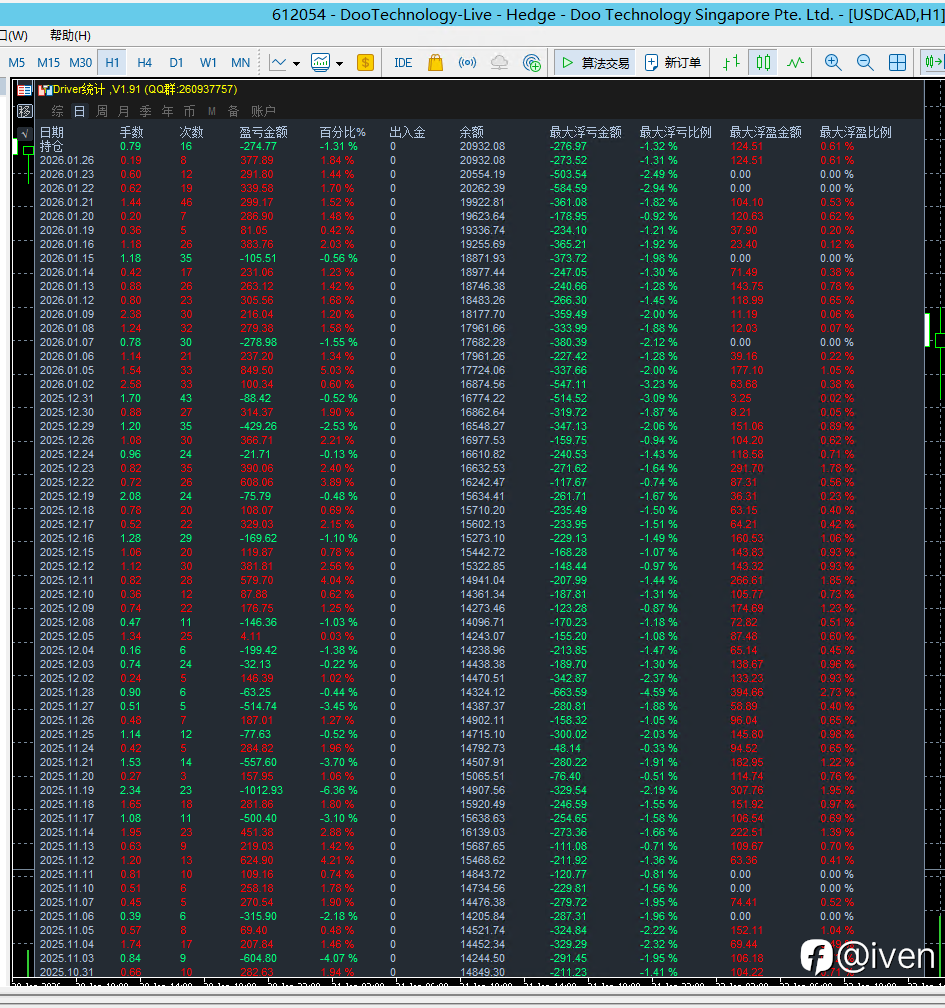Switch to the M tab
945x1008 pixels.
tap(212, 111)
